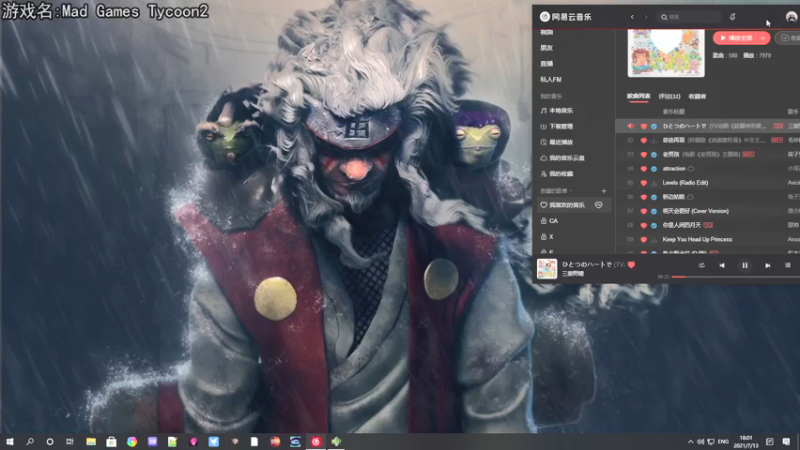Open 私人FM in the sidebar
The image size is (800, 450).
[551, 80]
